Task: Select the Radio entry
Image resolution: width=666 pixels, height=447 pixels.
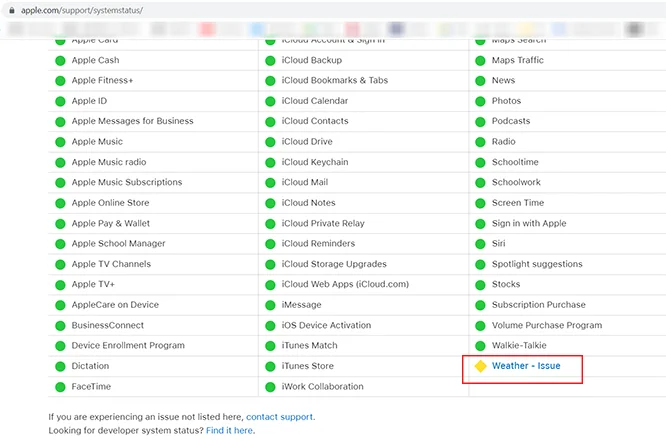Action: pos(503,141)
